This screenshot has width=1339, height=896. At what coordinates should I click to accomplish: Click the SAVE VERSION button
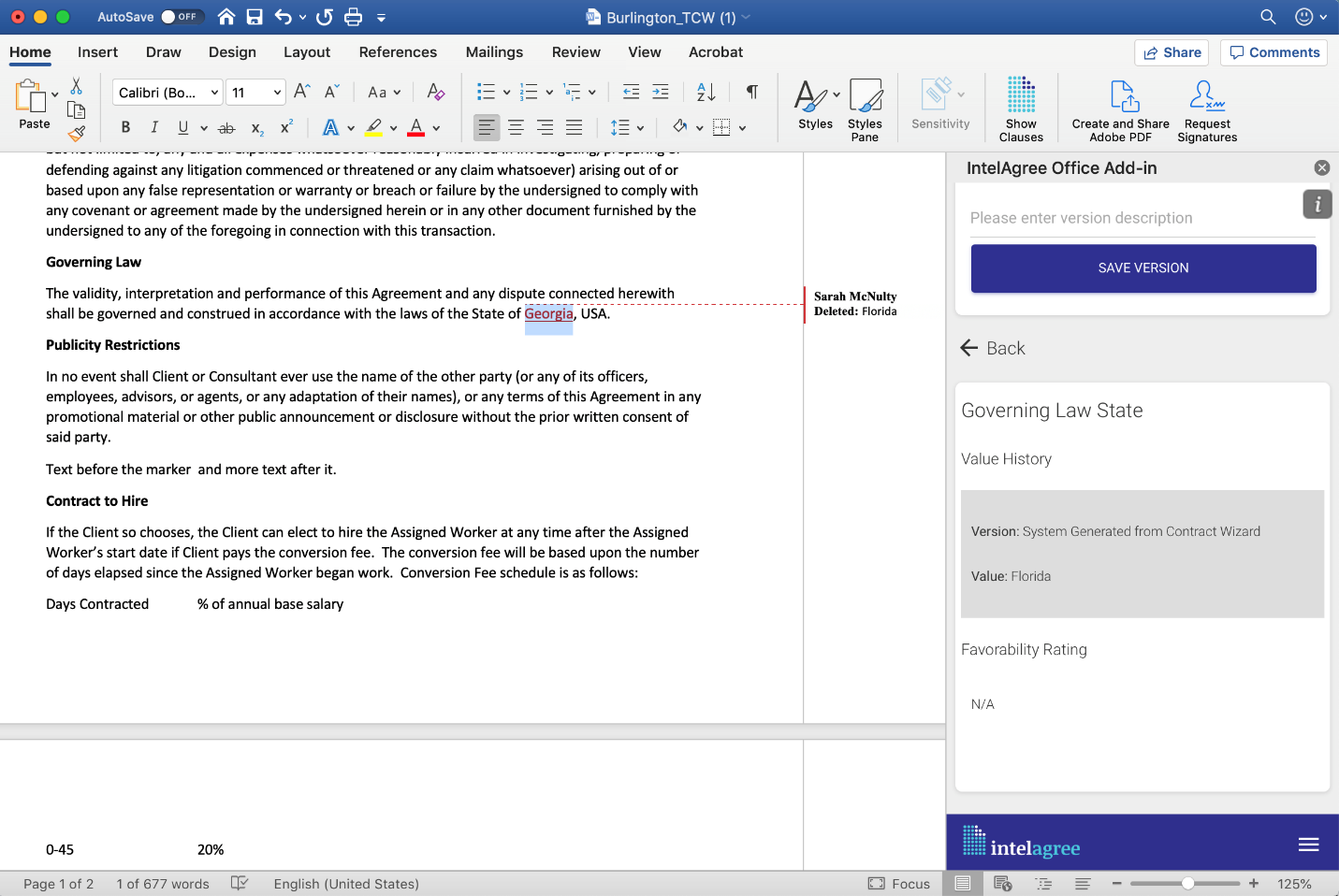(x=1143, y=268)
